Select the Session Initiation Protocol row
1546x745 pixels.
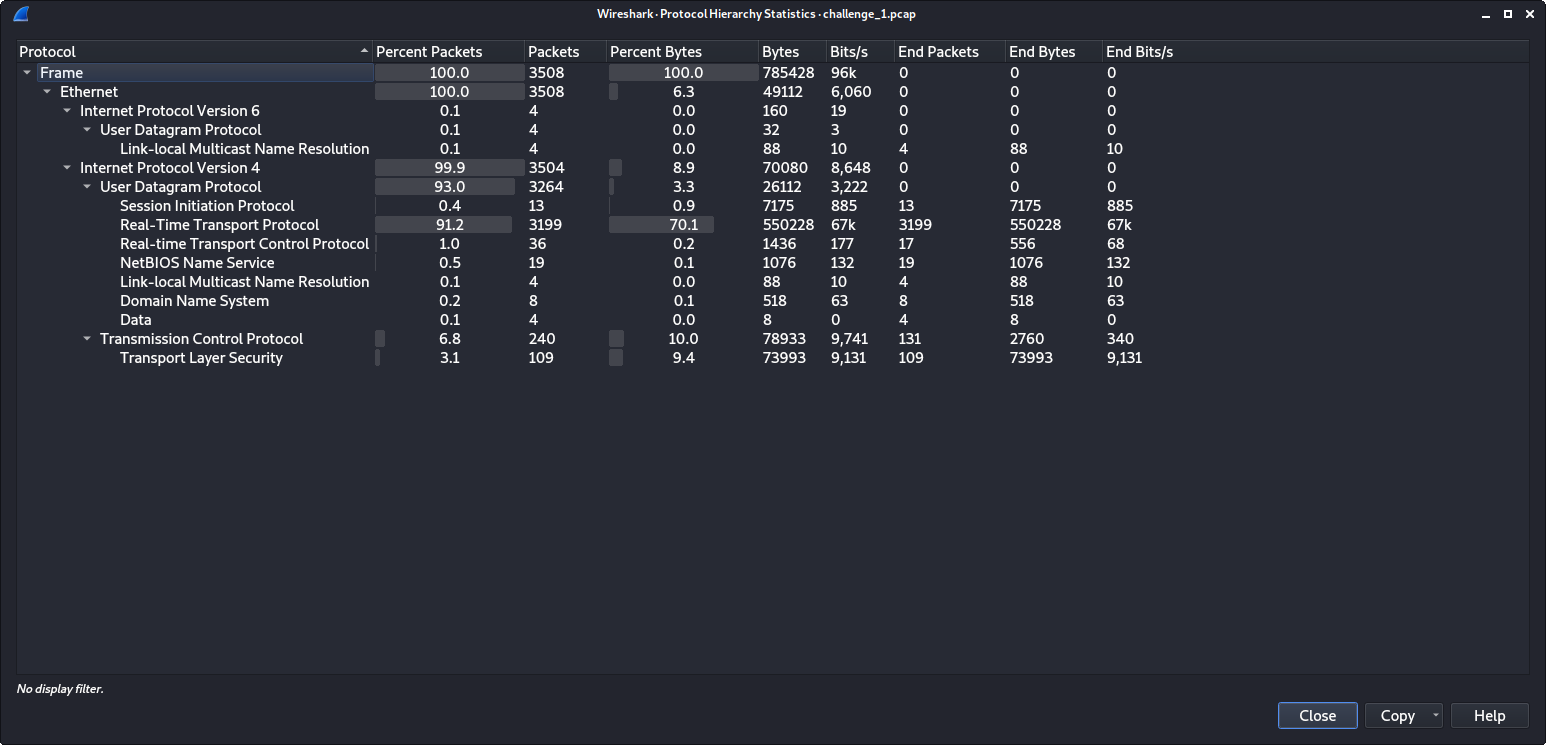pyautogui.click(x=772, y=206)
